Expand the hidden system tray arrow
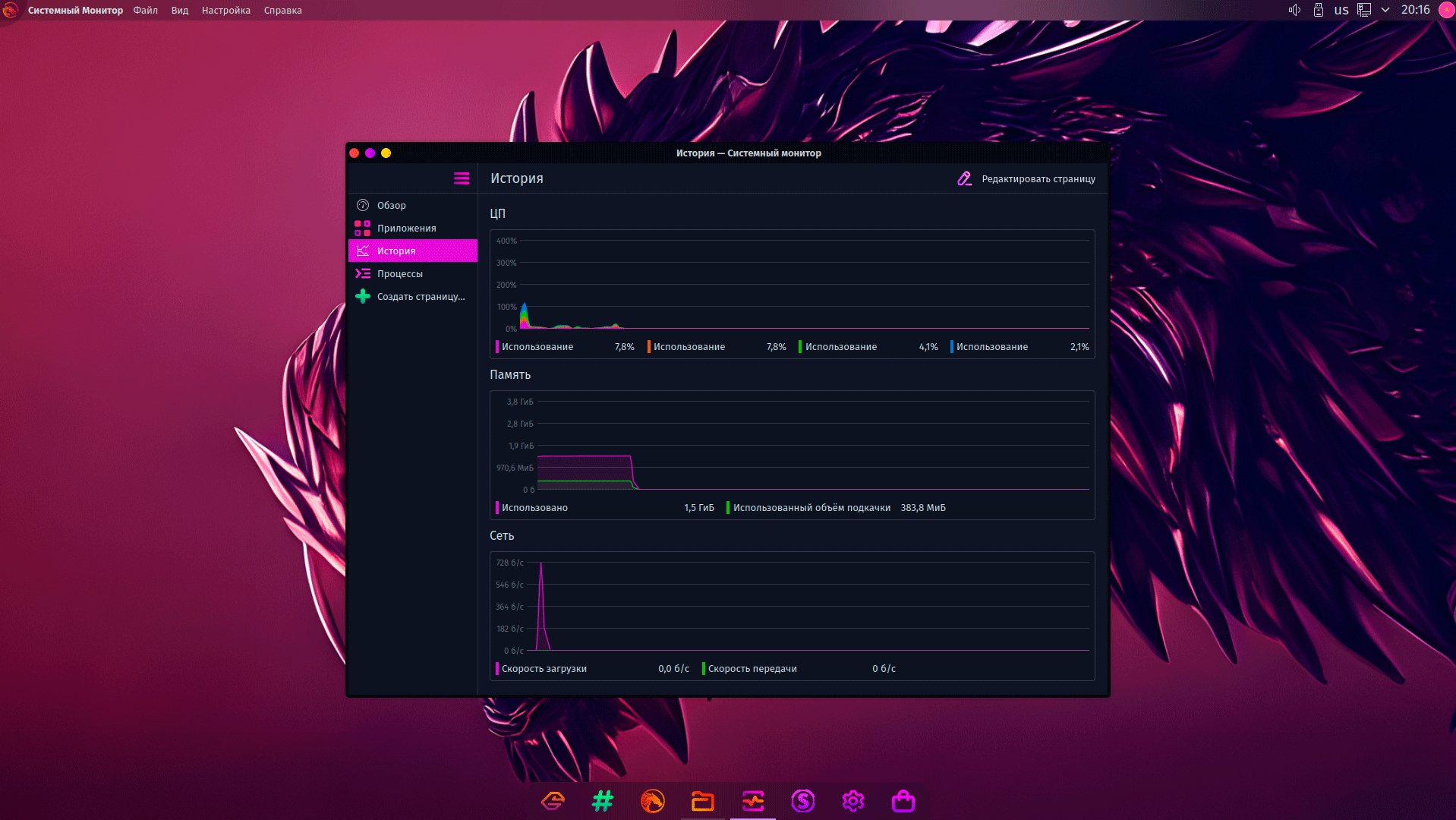This screenshot has height=820, width=1456. pyautogui.click(x=1385, y=11)
